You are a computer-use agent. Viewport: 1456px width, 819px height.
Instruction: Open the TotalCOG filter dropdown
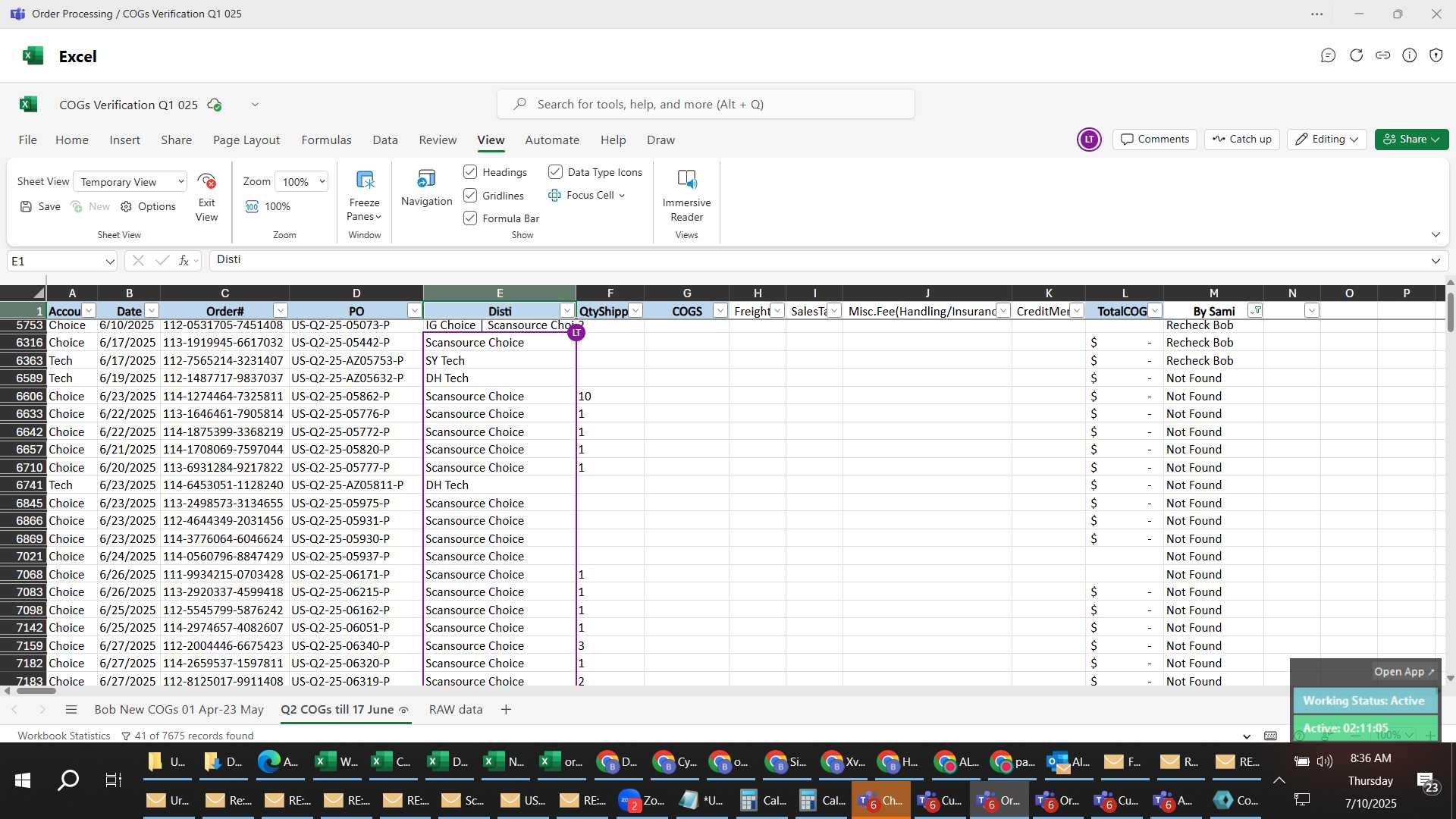1154,311
